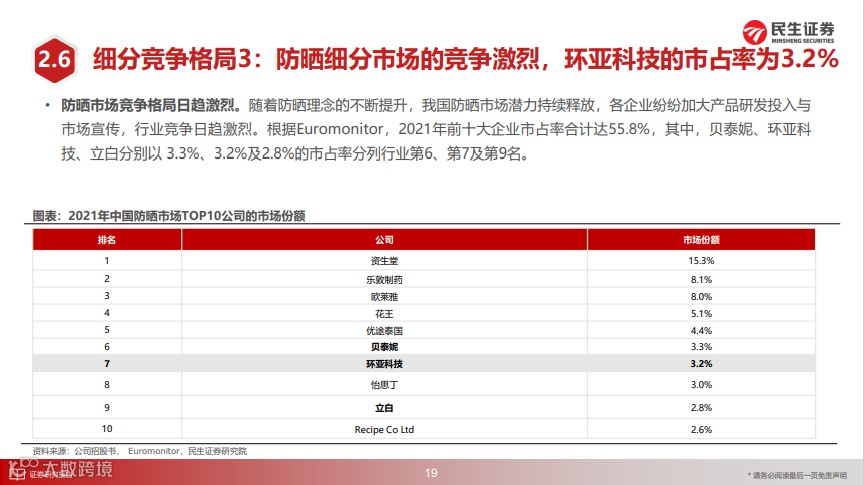Select the 5.1% market share cell
This screenshot has width=864, height=485.
(701, 314)
